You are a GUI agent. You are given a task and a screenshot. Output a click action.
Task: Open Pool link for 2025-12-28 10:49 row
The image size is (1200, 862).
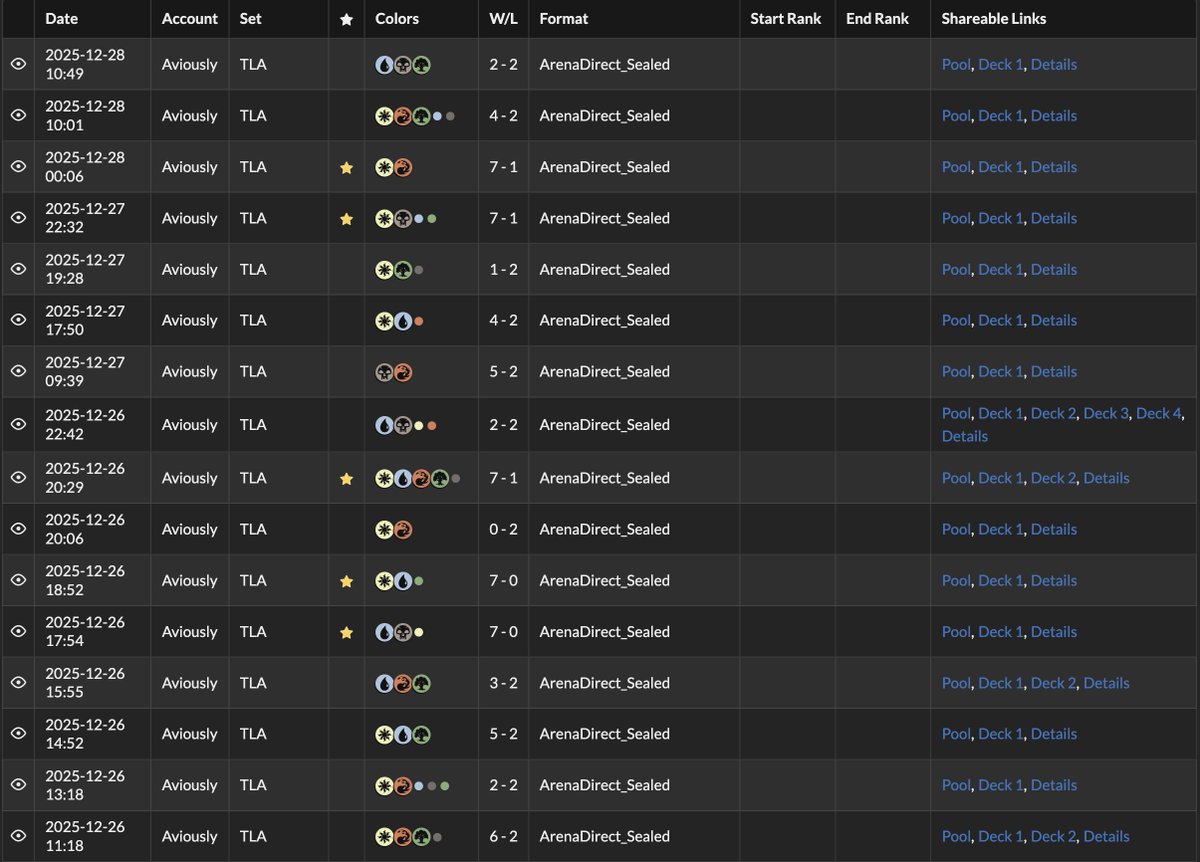click(x=956, y=64)
